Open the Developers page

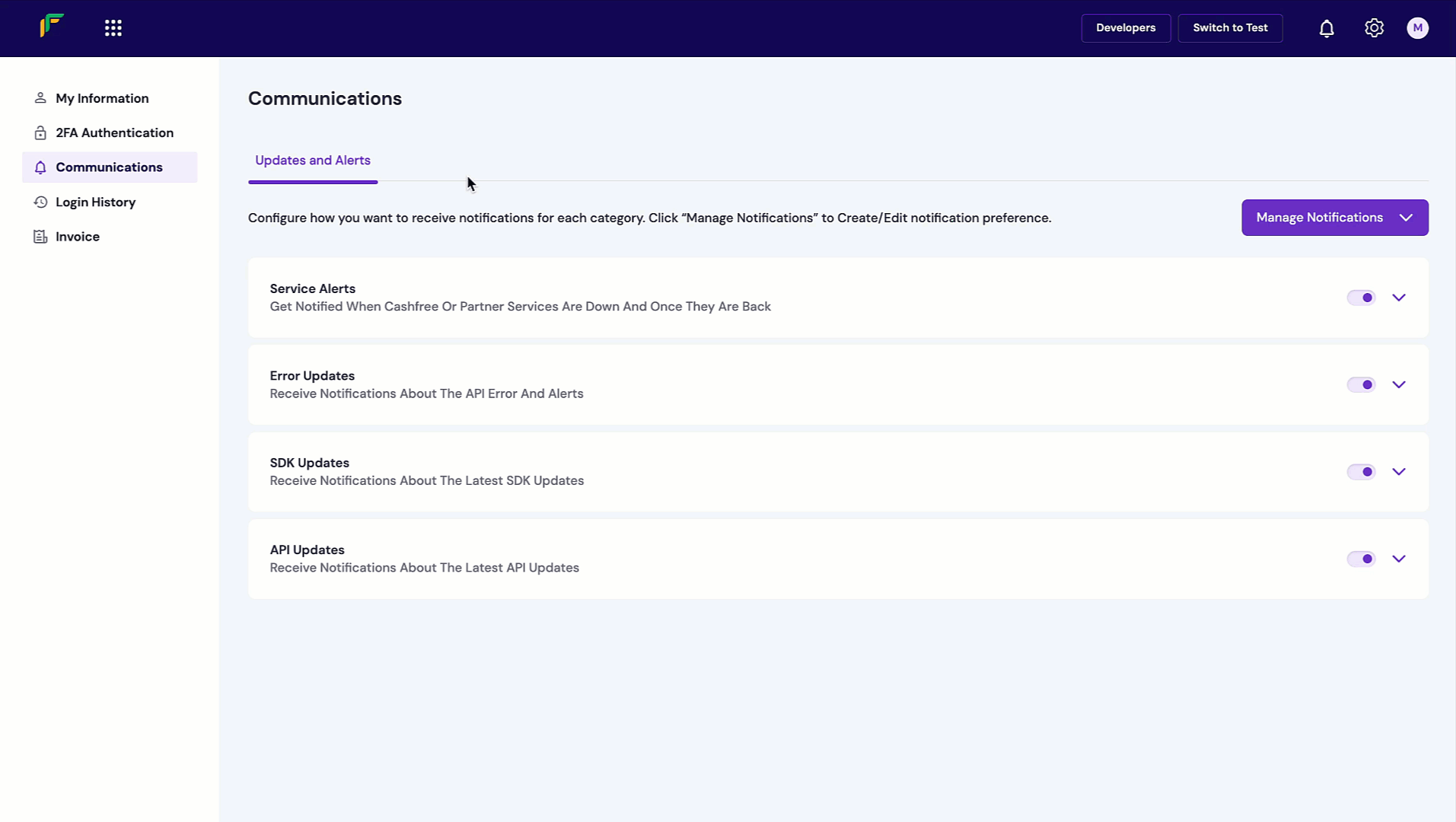[1125, 27]
